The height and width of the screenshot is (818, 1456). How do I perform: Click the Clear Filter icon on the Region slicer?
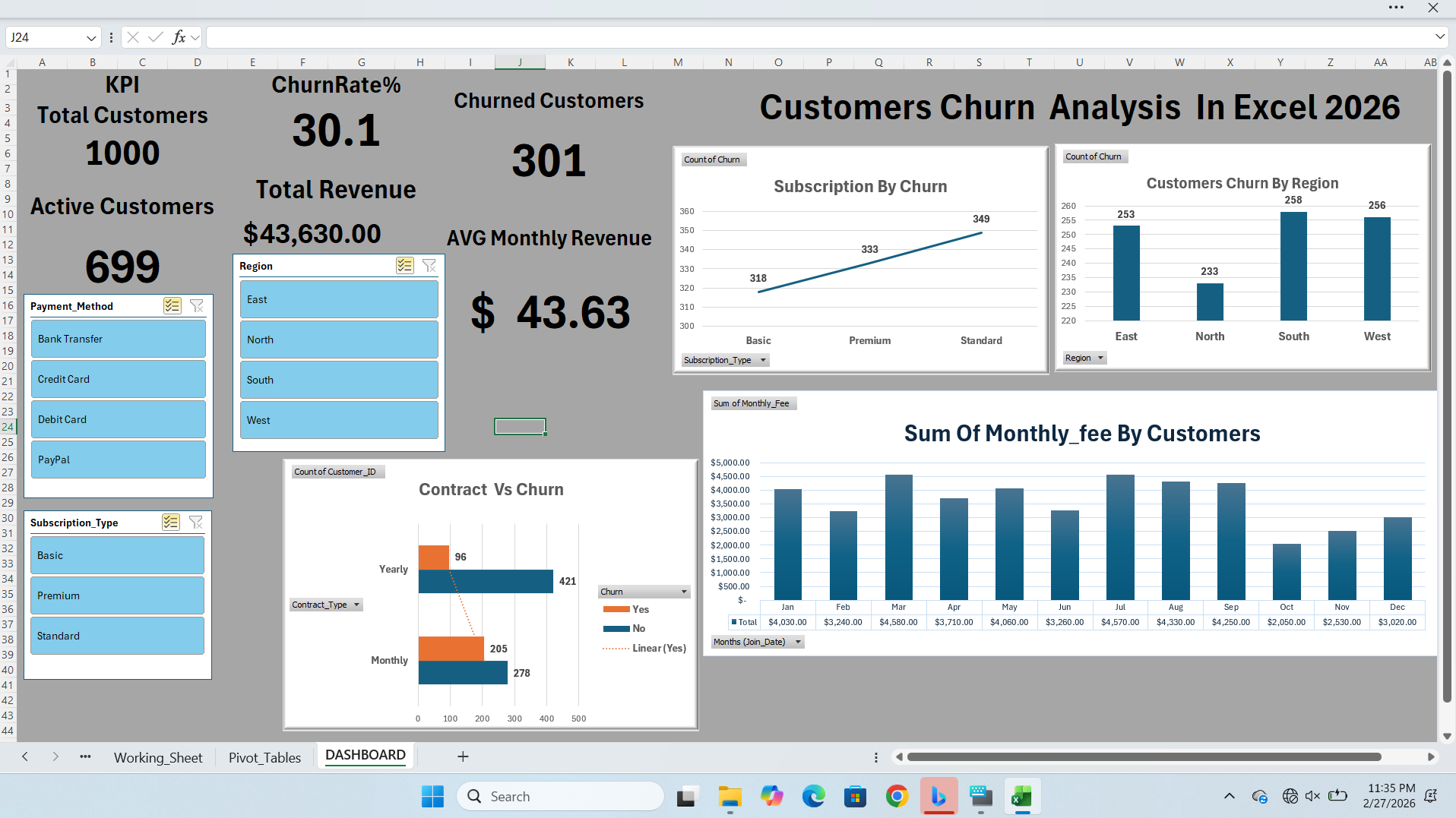point(429,266)
